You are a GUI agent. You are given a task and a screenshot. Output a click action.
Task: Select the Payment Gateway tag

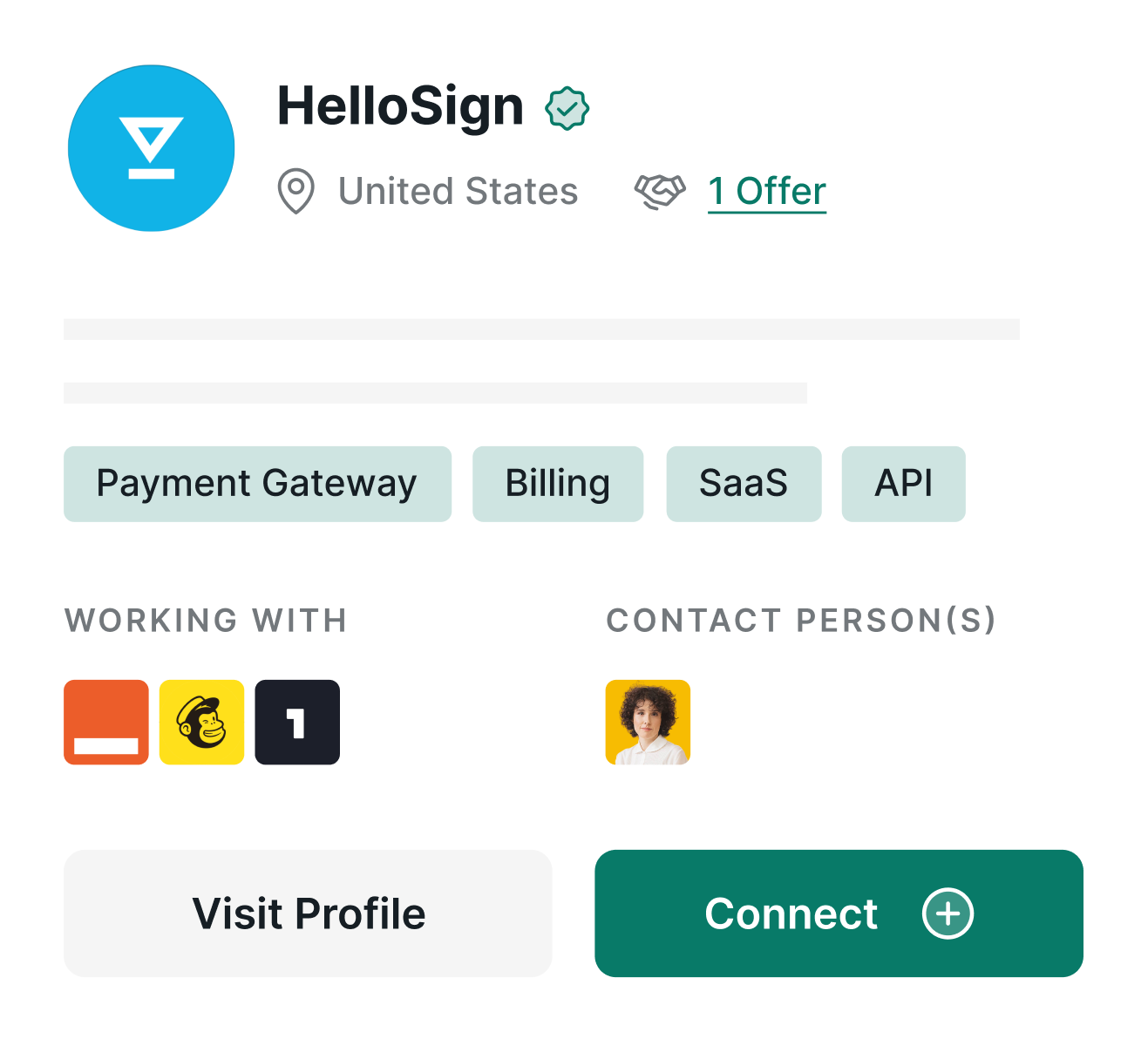256,484
